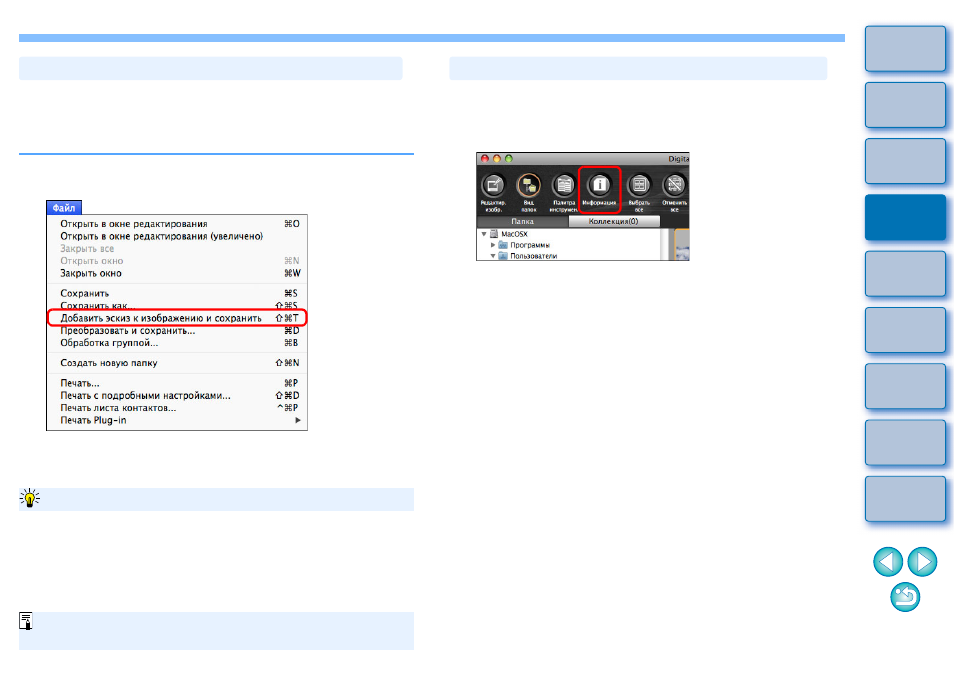Select Печать листа контактов...
The image size is (954, 674).
pyautogui.click(x=177, y=408)
